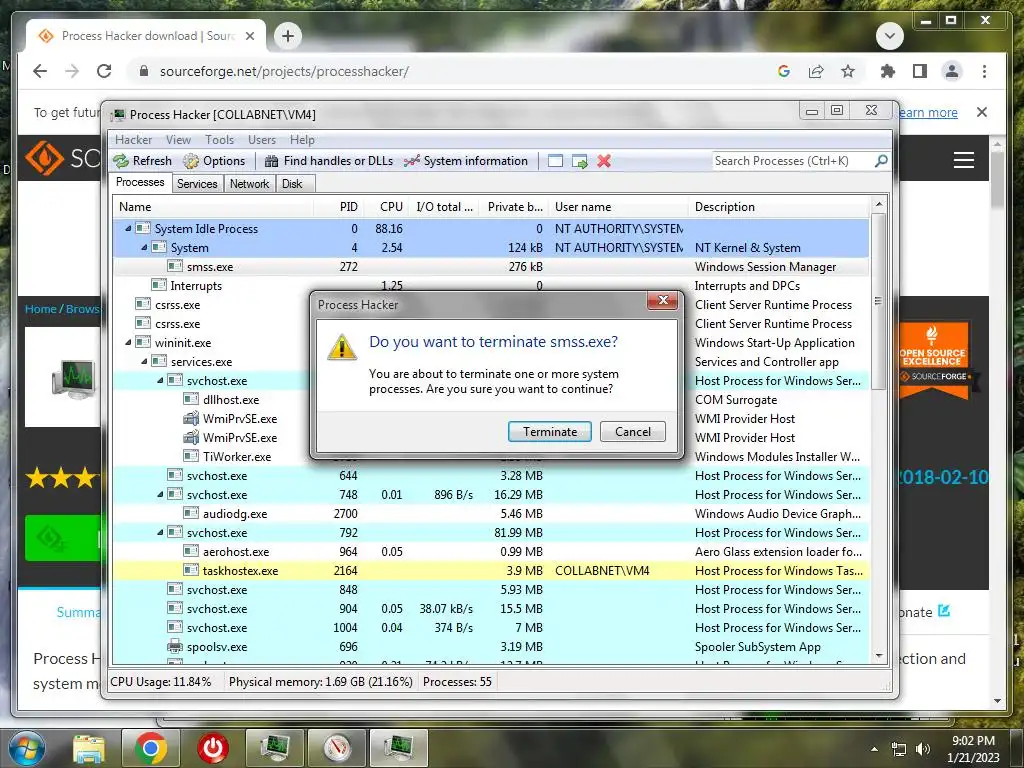Open File Explorer from the taskbar
This screenshot has height=768, width=1024.
pyautogui.click(x=89, y=748)
